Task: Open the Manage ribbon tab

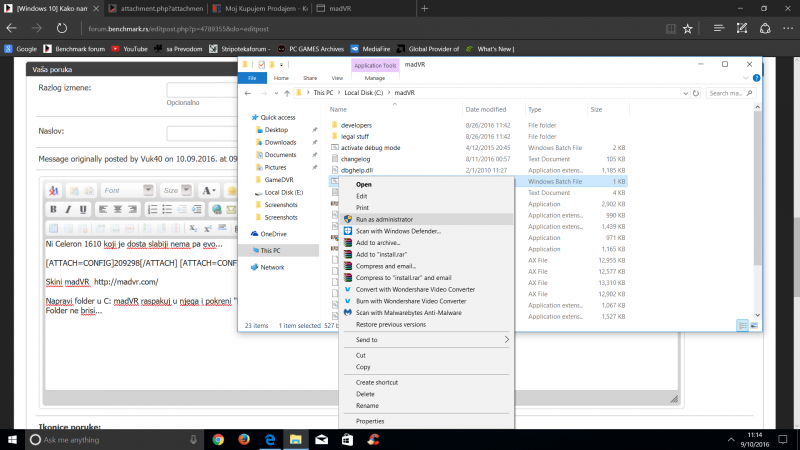Action: point(374,78)
